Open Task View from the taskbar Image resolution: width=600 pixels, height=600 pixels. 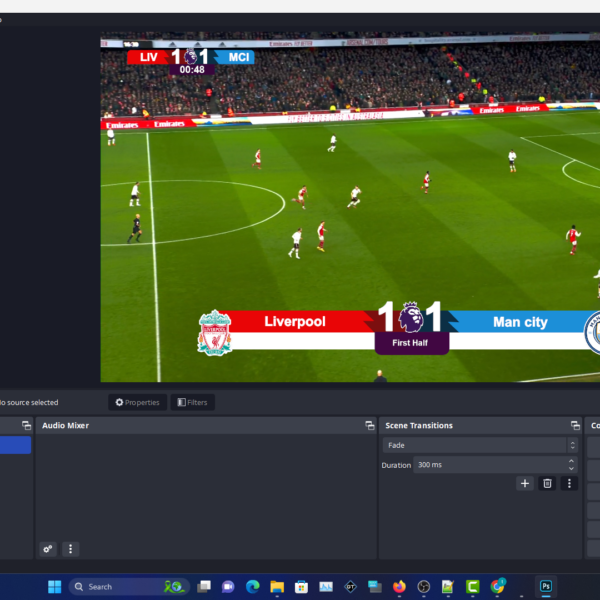(204, 587)
